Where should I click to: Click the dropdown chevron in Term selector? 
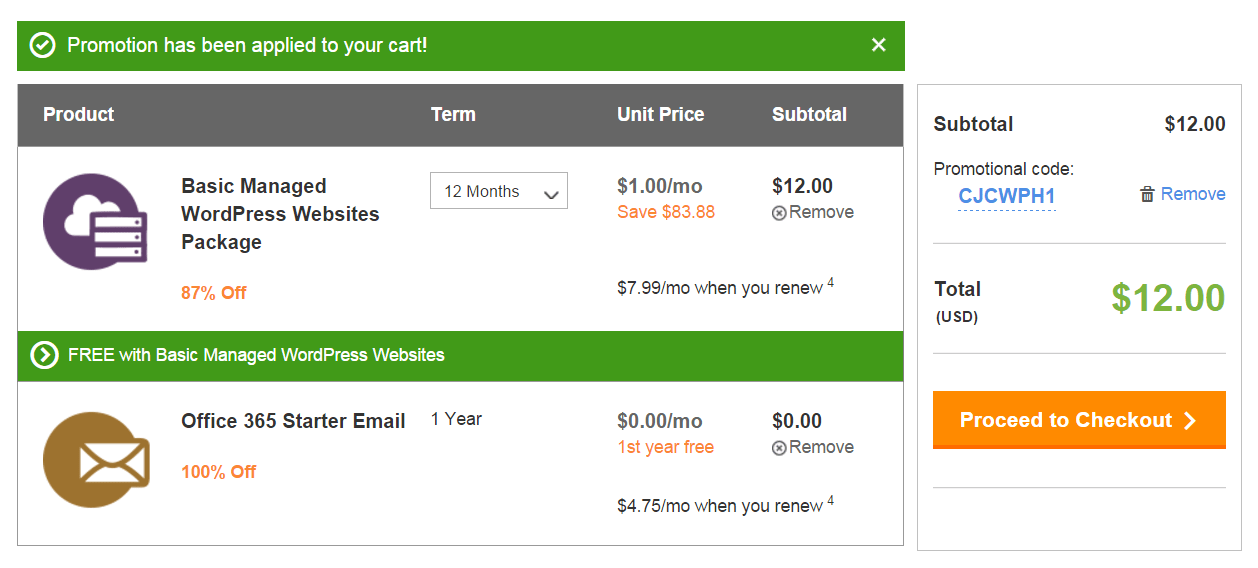[x=551, y=194]
